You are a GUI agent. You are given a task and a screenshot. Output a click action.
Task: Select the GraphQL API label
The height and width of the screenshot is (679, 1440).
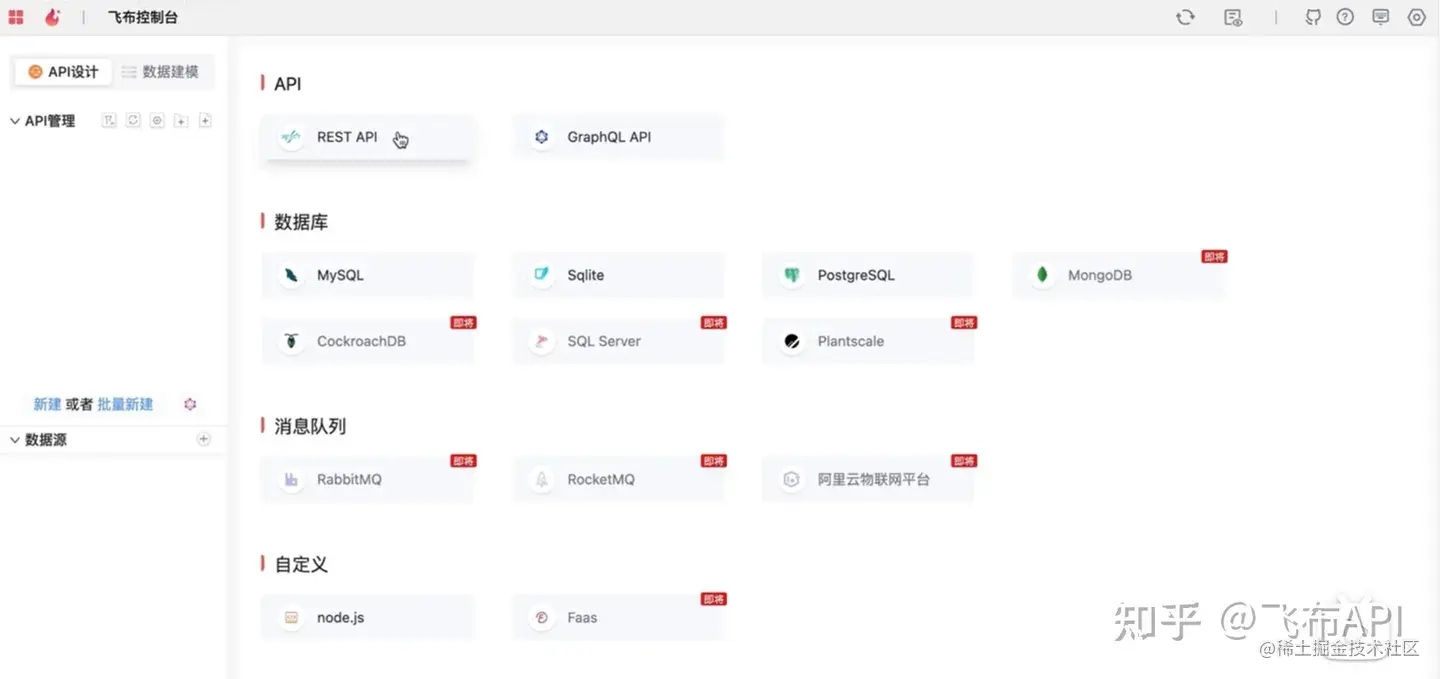coord(609,137)
